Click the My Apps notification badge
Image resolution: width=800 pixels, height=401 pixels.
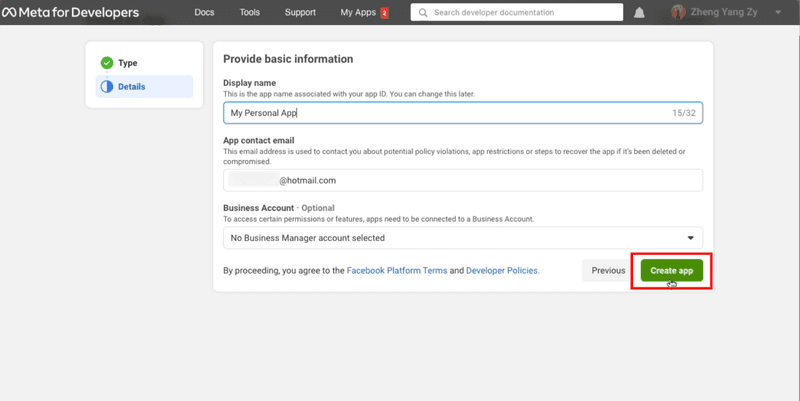(x=384, y=13)
